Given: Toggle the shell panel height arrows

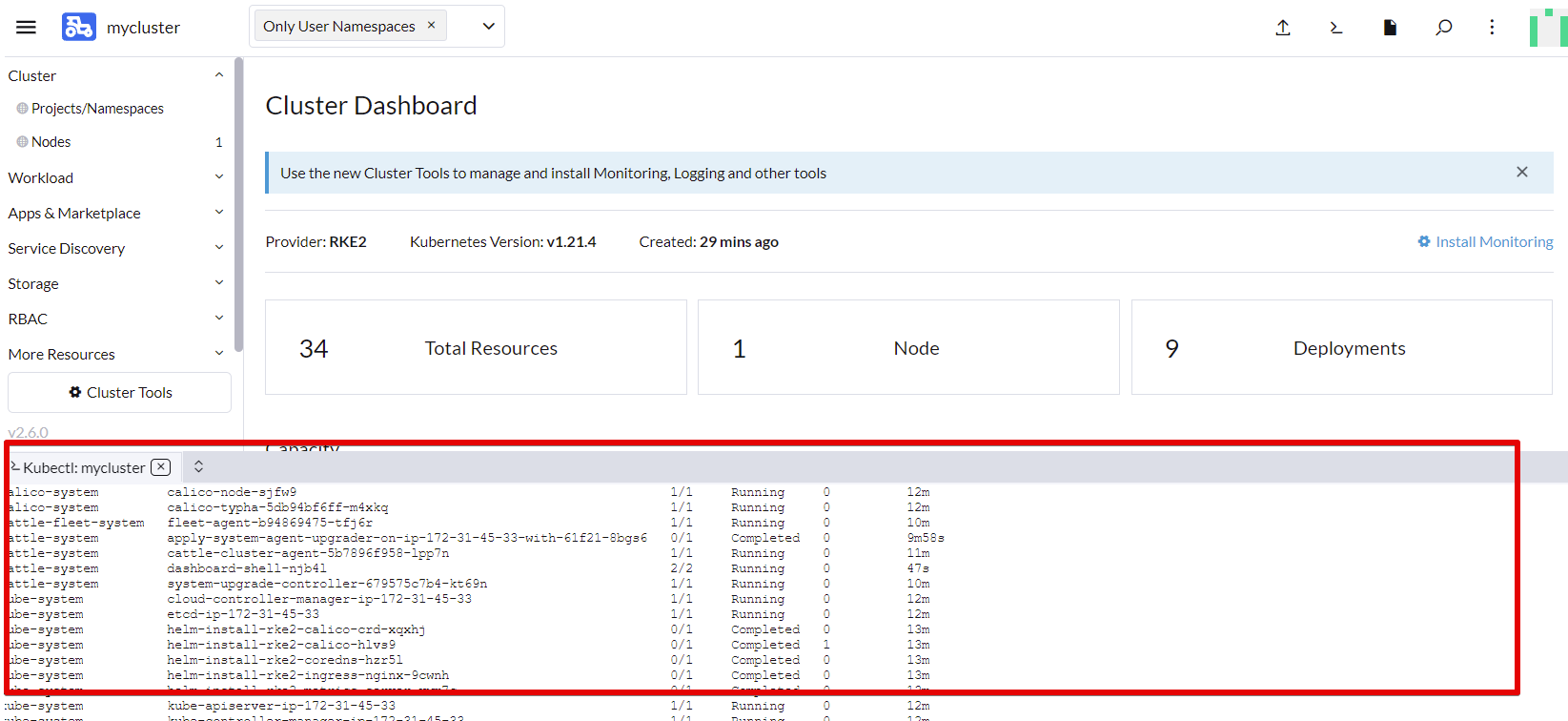Looking at the screenshot, I should (x=198, y=467).
